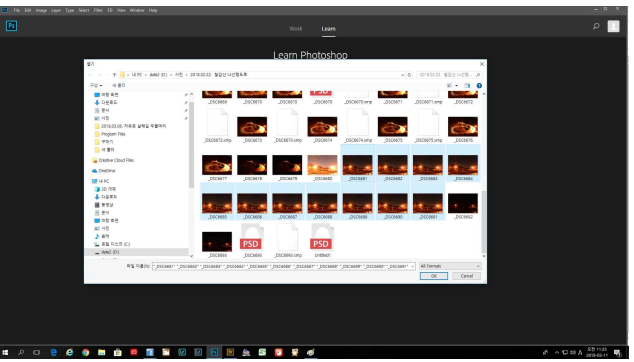Open the notification center icon

pos(617,353)
